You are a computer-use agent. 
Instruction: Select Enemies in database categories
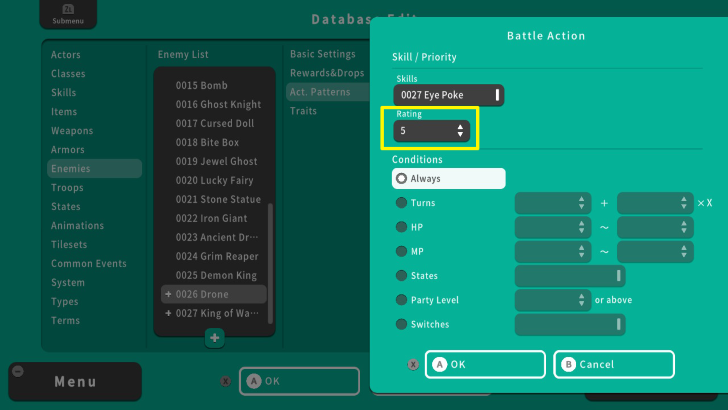point(94,169)
